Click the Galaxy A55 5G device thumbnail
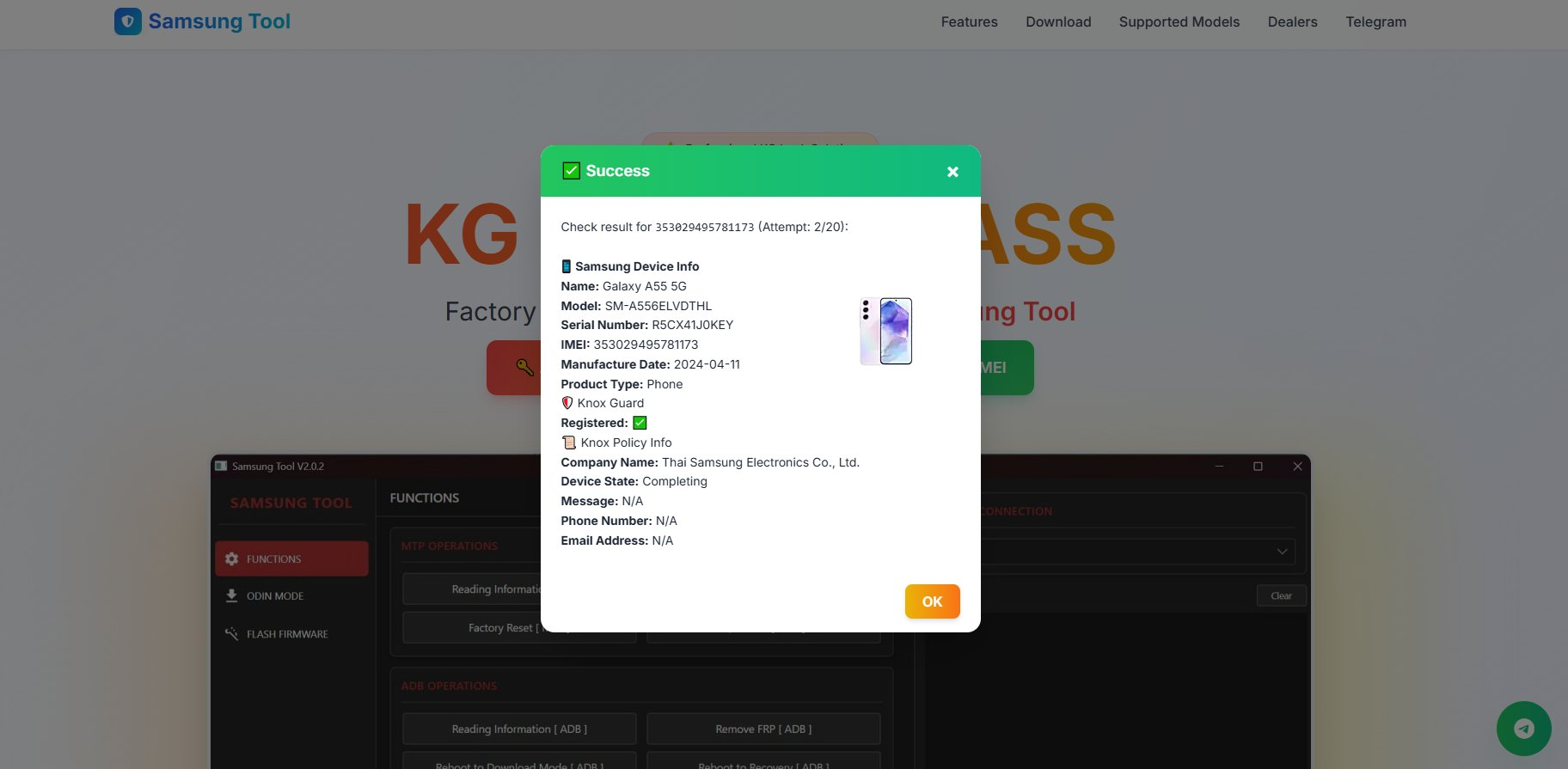 pyautogui.click(x=886, y=332)
